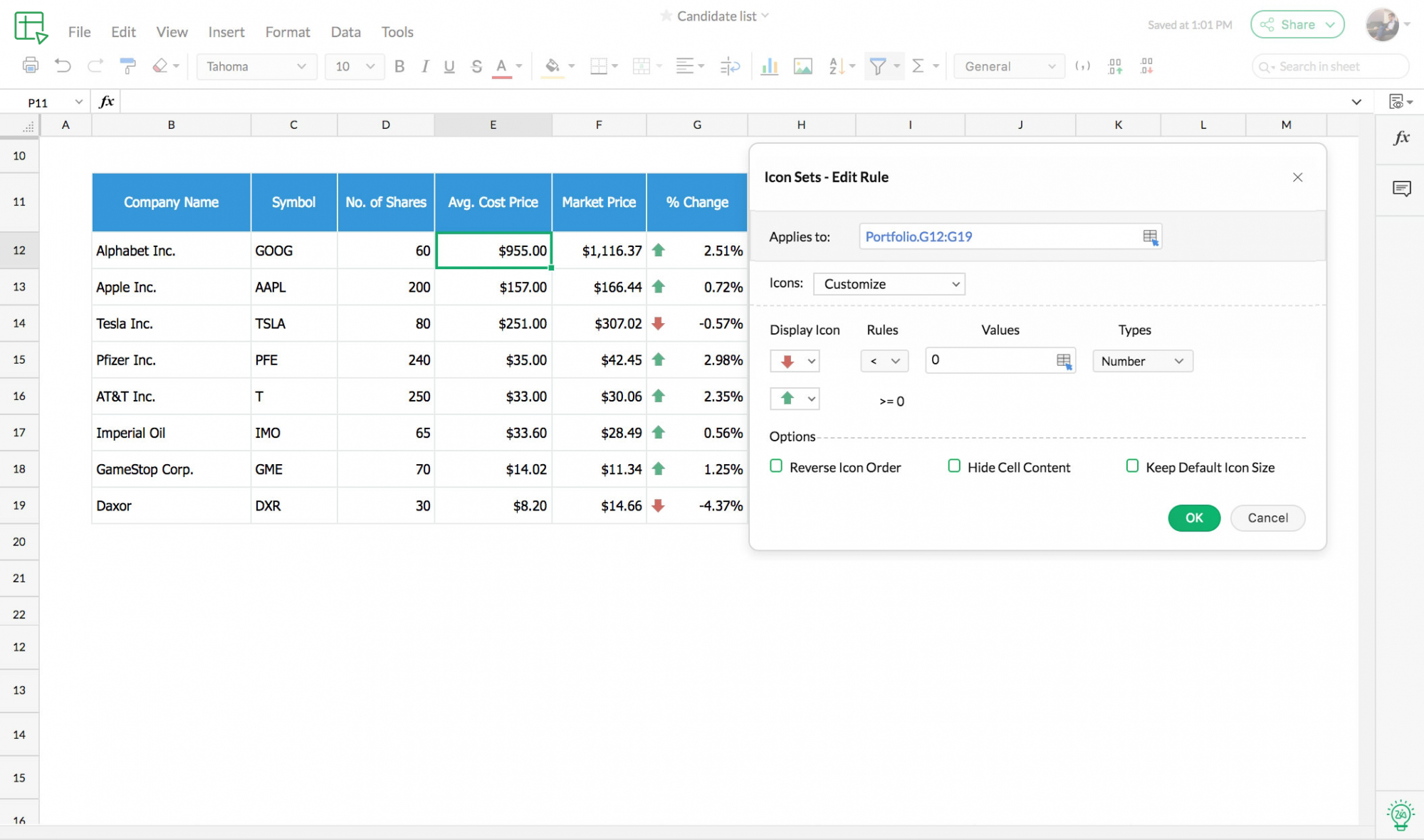This screenshot has width=1424, height=840.
Task: Click the underline formatting icon
Action: (449, 66)
